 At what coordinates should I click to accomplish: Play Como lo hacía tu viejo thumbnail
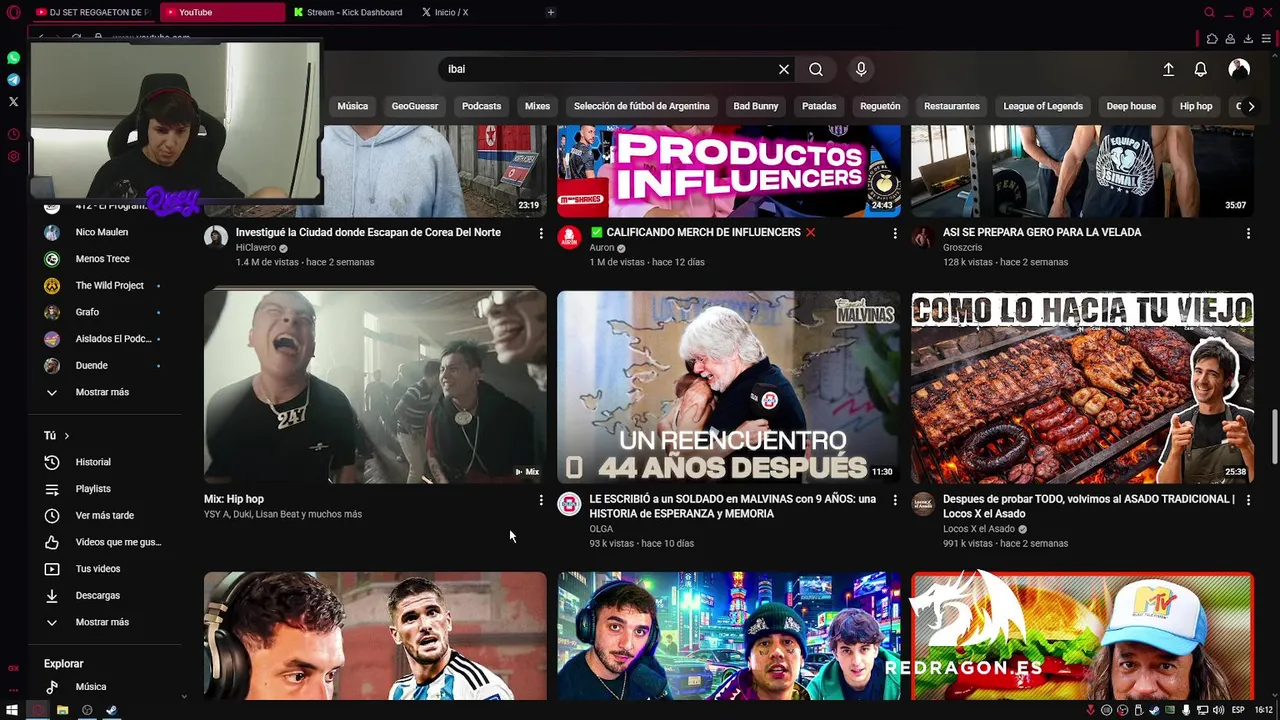click(1082, 387)
